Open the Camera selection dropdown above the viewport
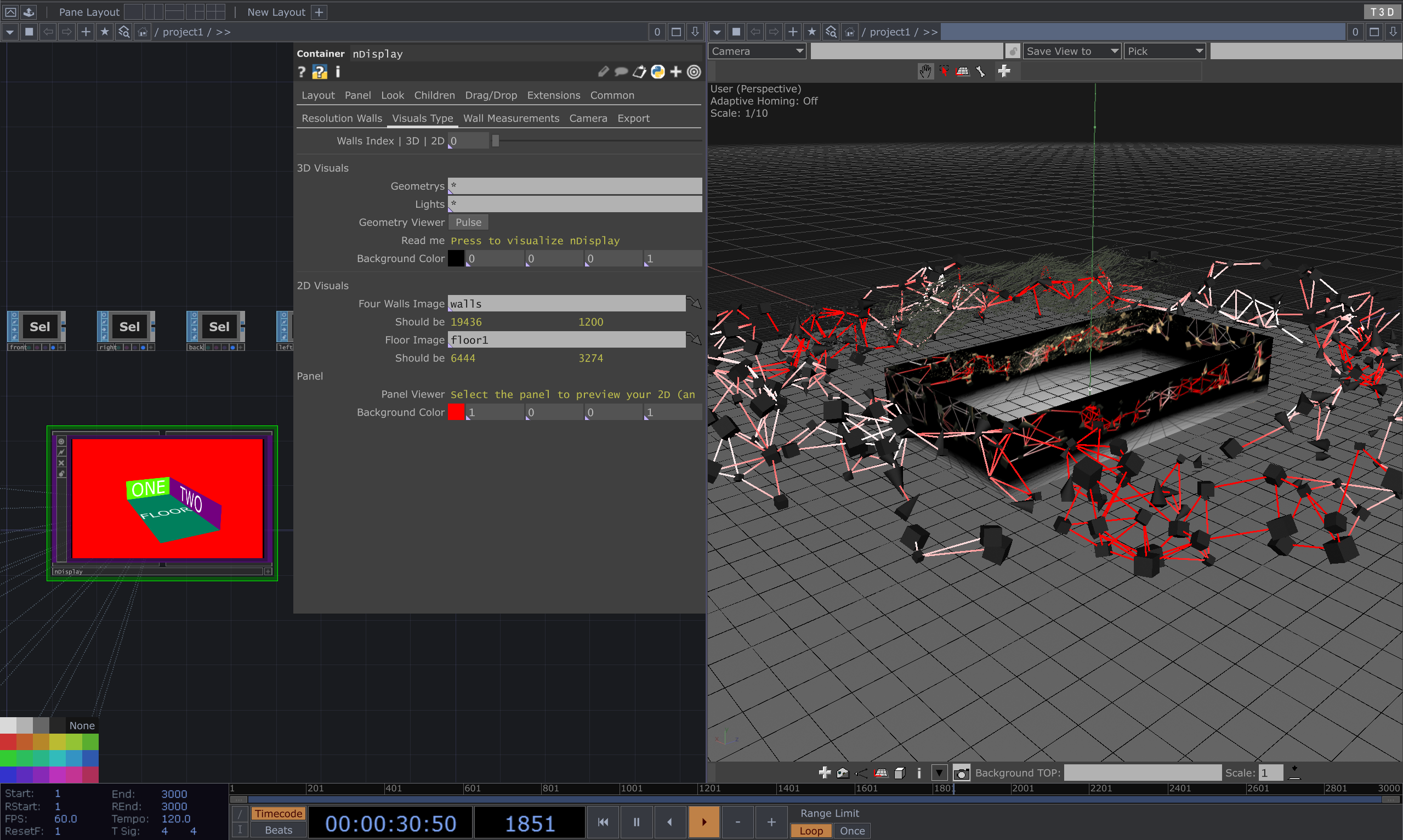 pyautogui.click(x=756, y=51)
